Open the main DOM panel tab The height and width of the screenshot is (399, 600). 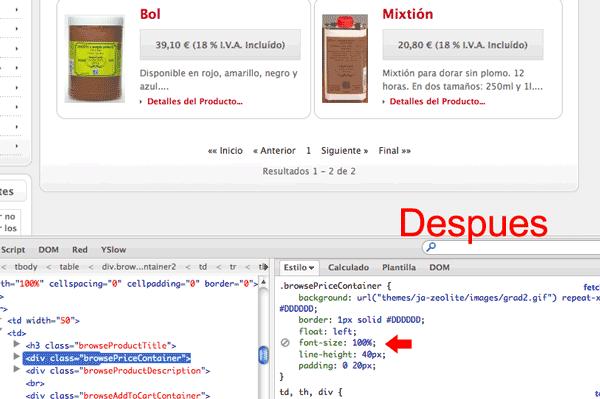48,250
